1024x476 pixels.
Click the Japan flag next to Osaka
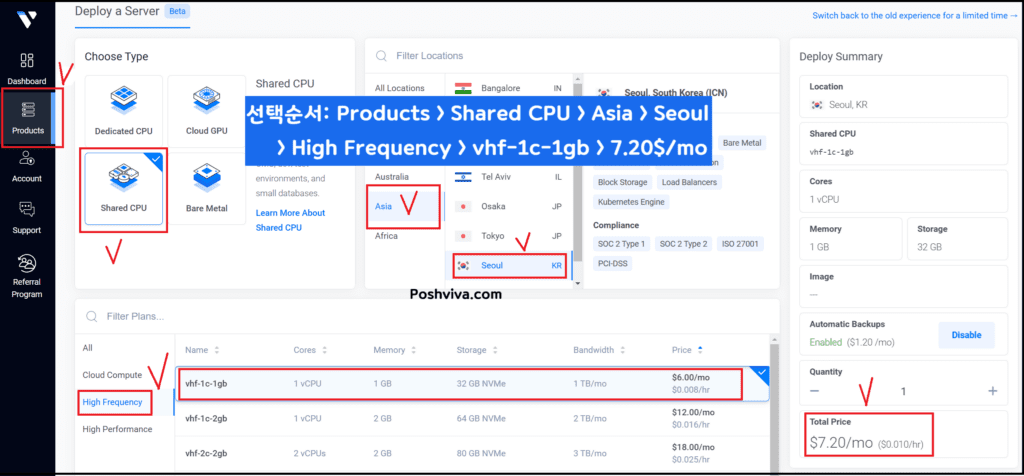coord(463,206)
